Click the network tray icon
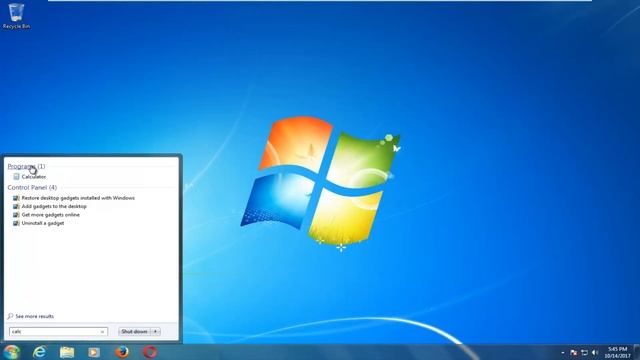 click(x=584, y=353)
